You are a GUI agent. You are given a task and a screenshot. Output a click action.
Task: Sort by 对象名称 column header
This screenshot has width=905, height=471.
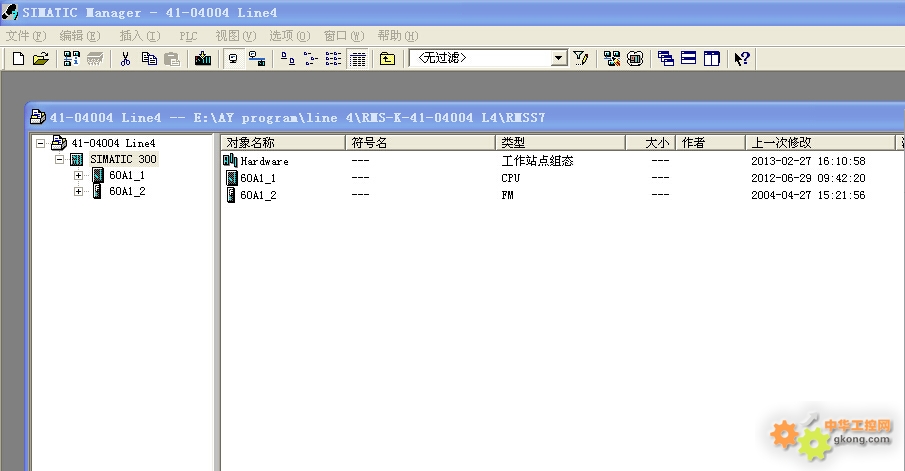click(x=283, y=143)
